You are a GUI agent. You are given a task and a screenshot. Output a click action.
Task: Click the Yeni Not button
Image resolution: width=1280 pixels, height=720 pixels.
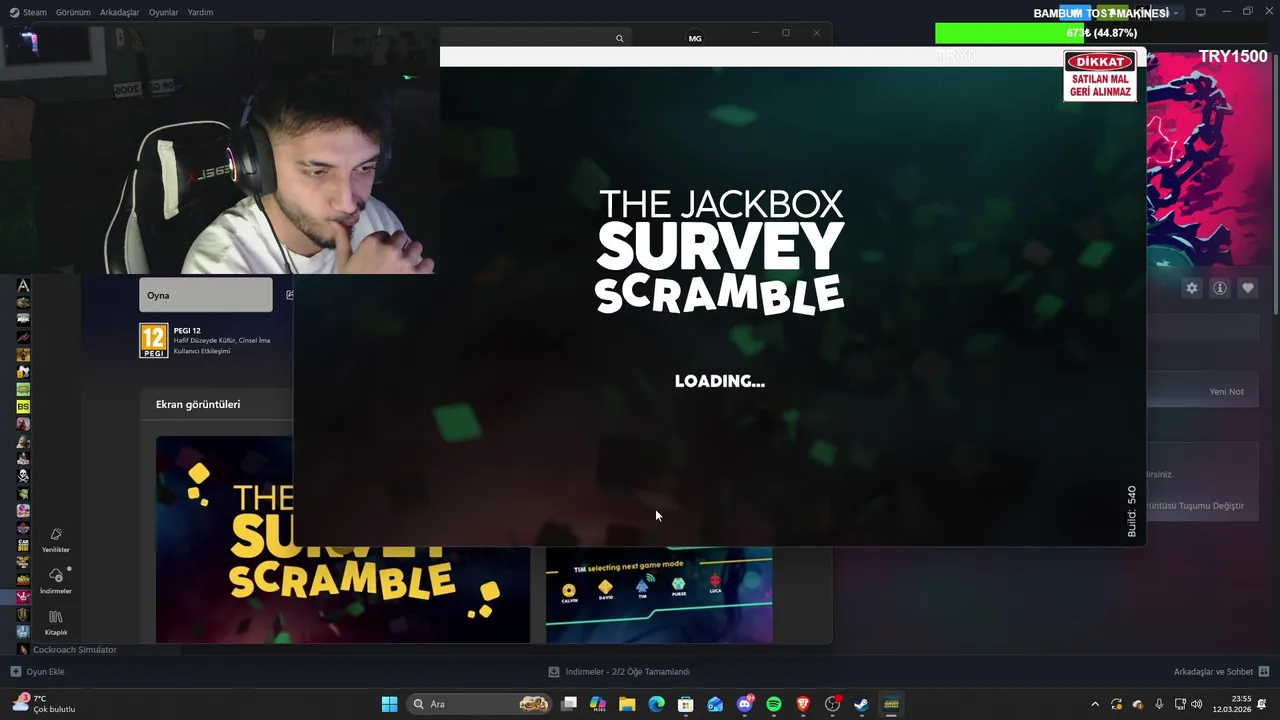tap(1226, 392)
